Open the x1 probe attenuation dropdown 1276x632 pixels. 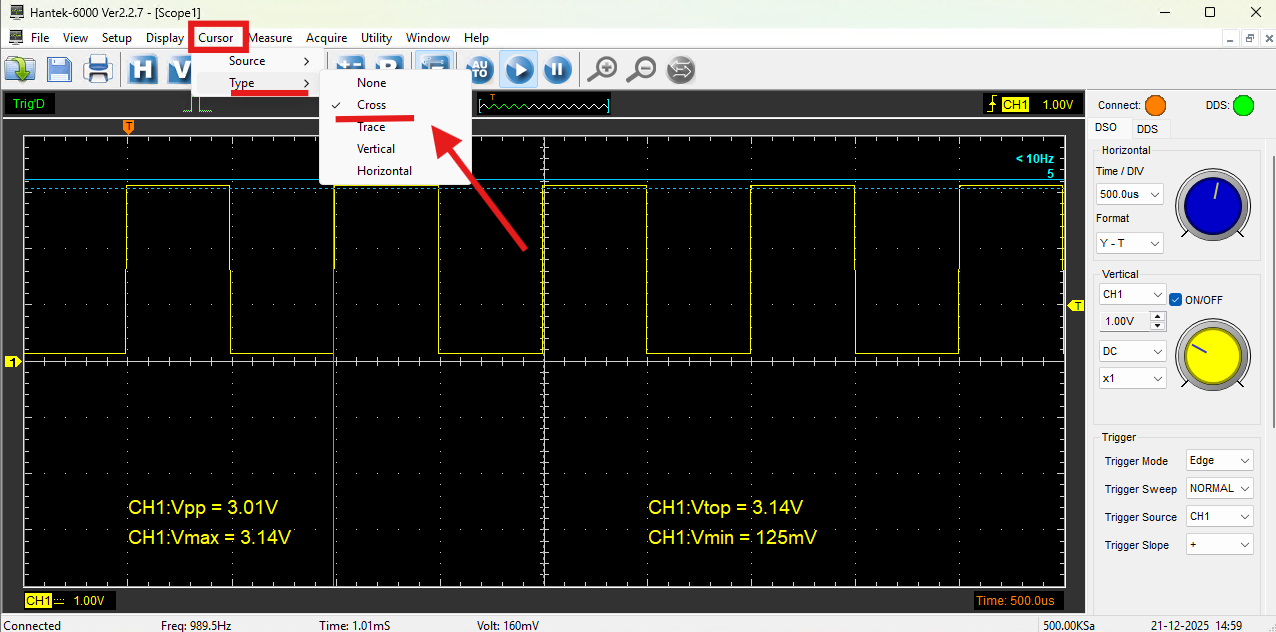(1133, 379)
